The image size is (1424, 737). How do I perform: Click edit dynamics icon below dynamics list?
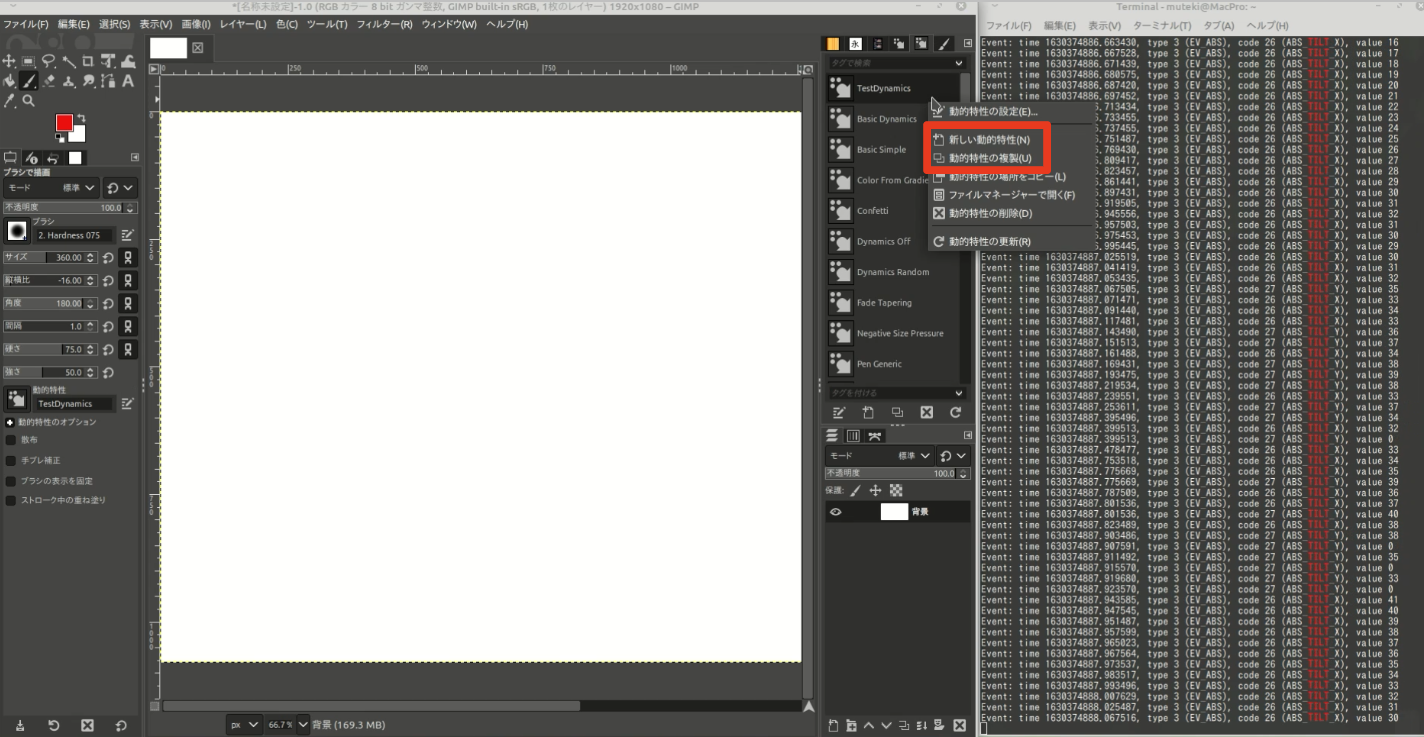[x=839, y=412]
